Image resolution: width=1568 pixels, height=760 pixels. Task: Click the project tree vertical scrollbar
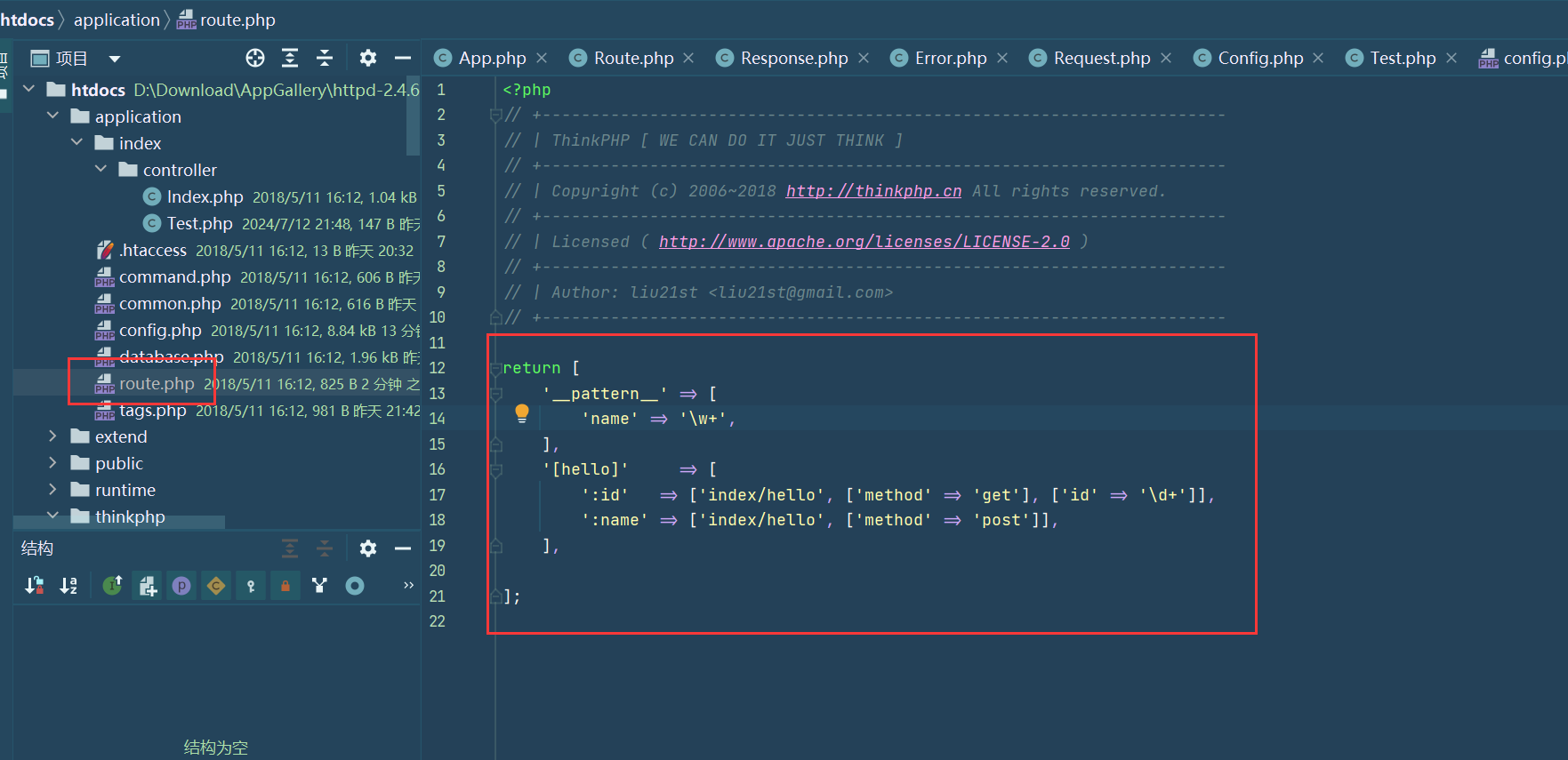413,116
